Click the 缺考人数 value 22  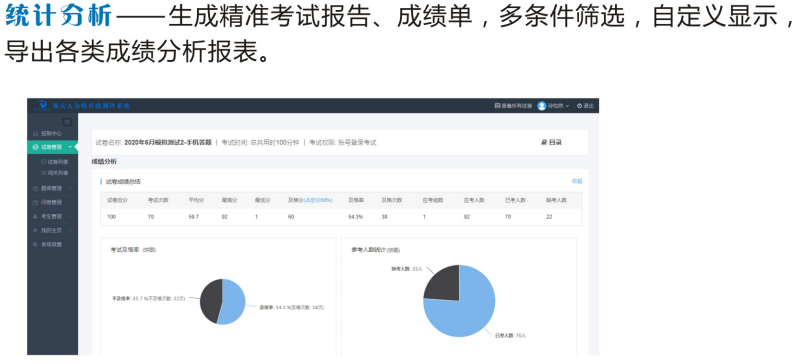point(550,217)
